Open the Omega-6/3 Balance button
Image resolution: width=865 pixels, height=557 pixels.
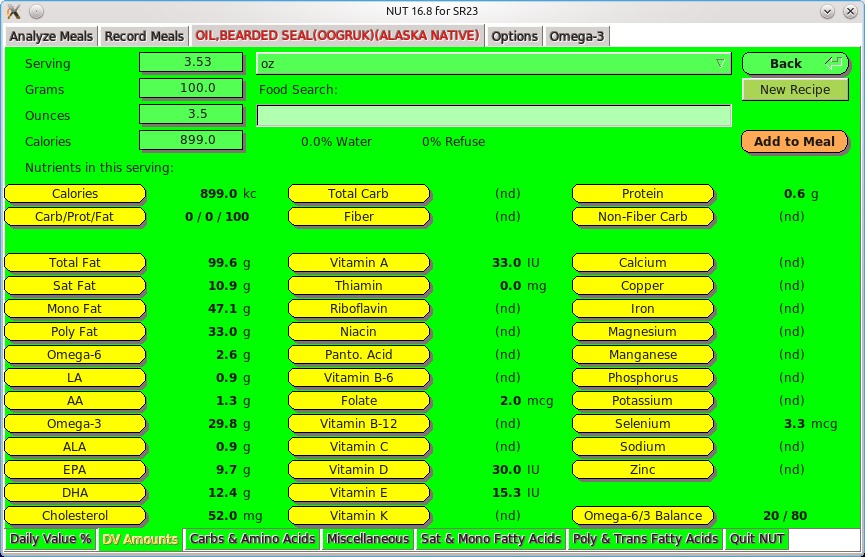point(642,516)
